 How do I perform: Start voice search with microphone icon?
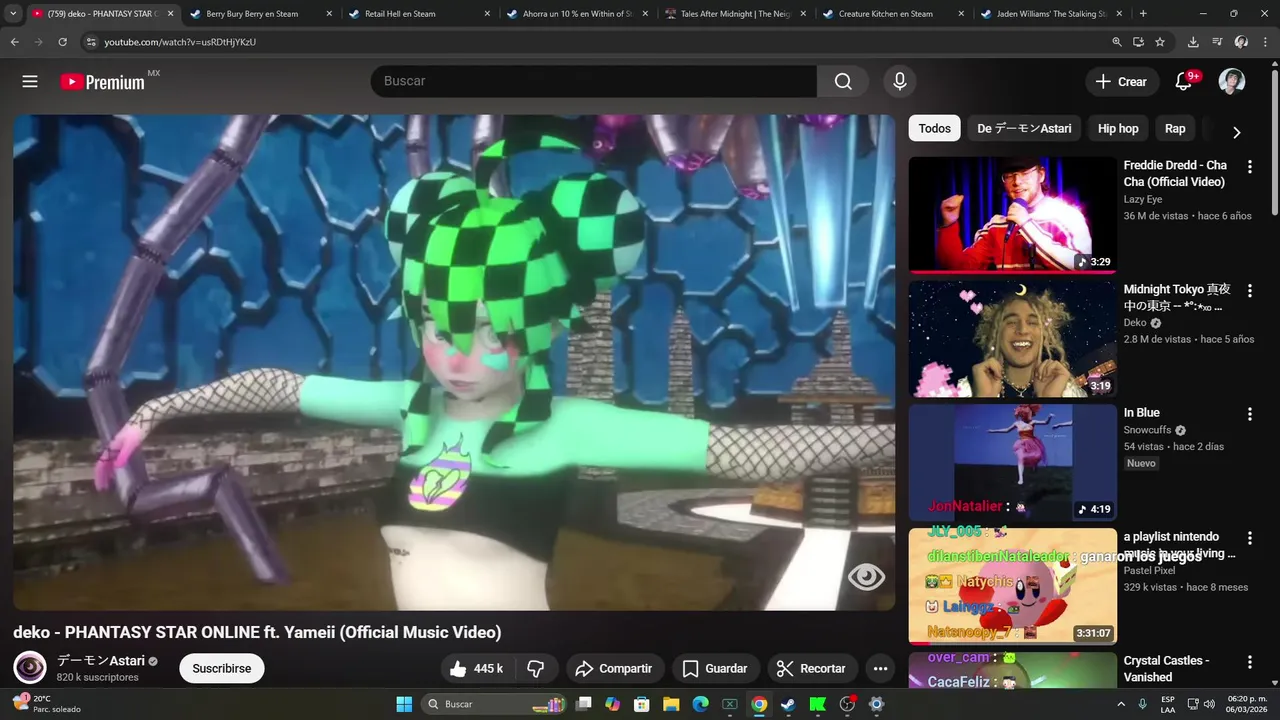click(x=899, y=81)
